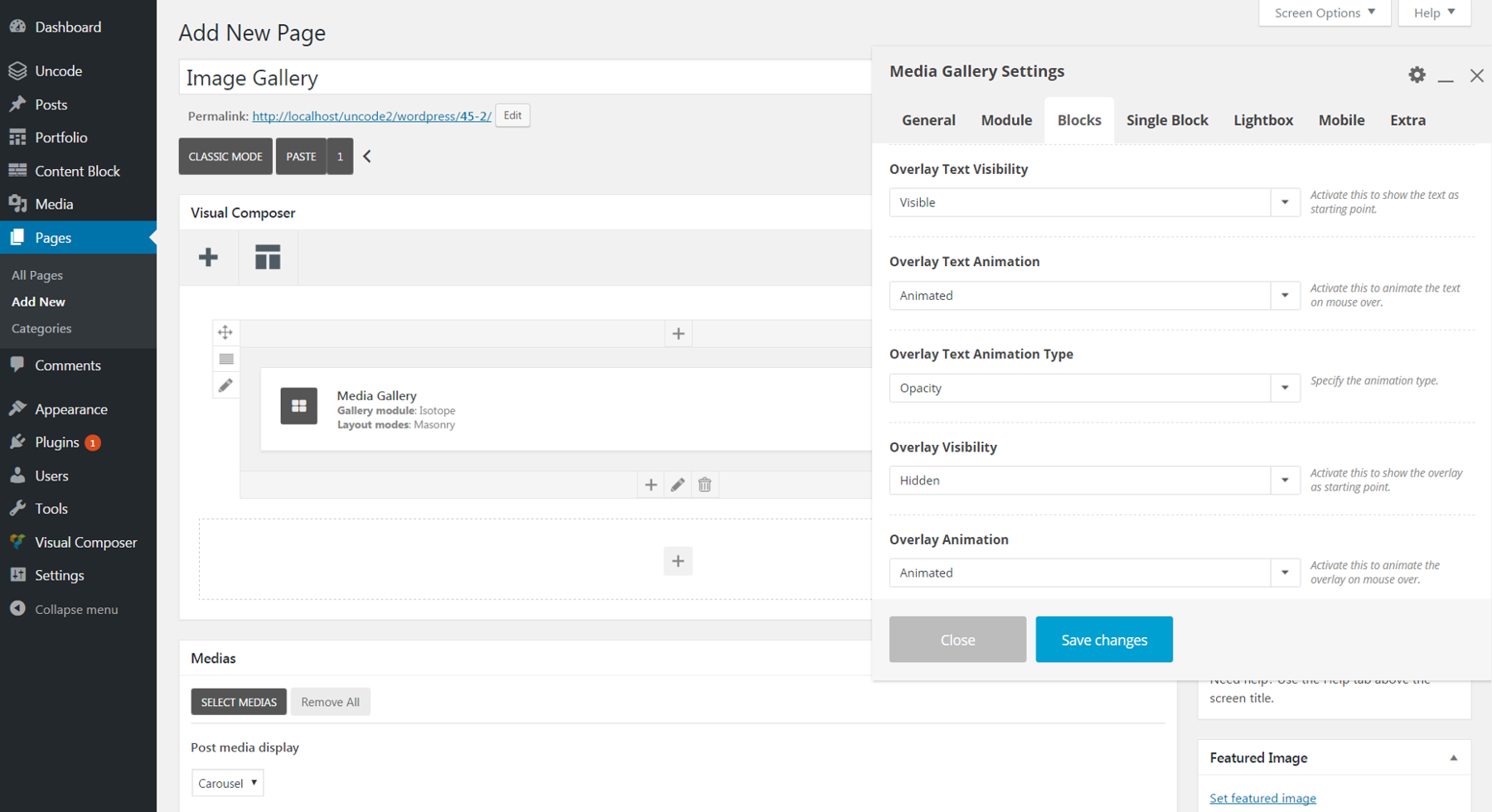Viewport: 1492px width, 812px height.
Task: Switch to the Lightbox tab
Action: pyautogui.click(x=1263, y=120)
